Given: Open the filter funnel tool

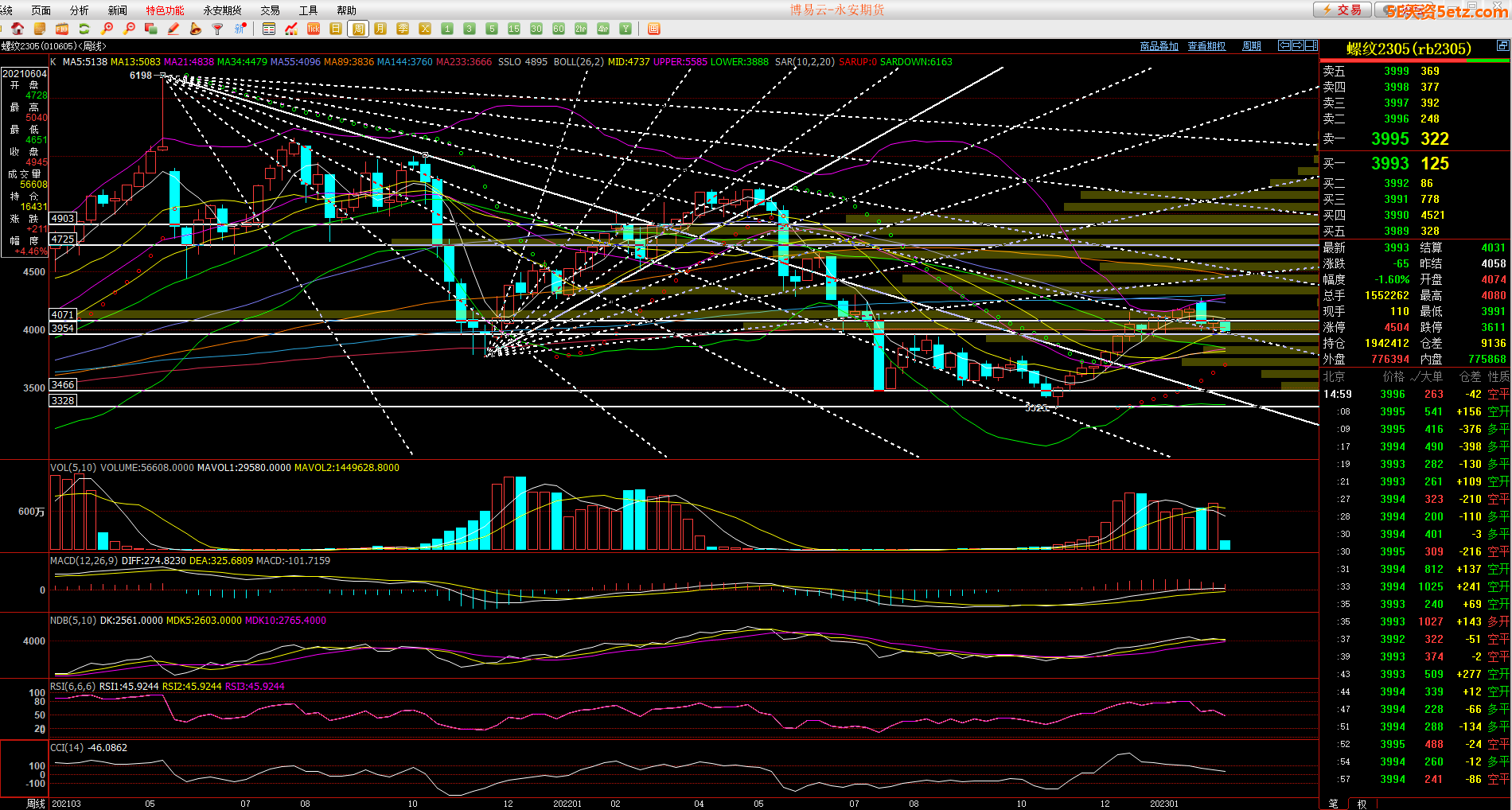Looking at the screenshot, I should (x=217, y=29).
